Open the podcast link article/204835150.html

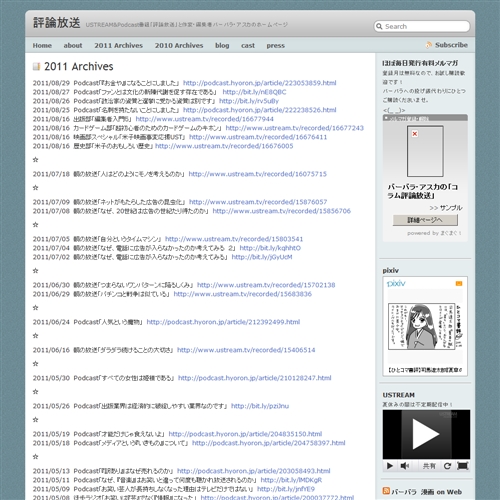245,434
